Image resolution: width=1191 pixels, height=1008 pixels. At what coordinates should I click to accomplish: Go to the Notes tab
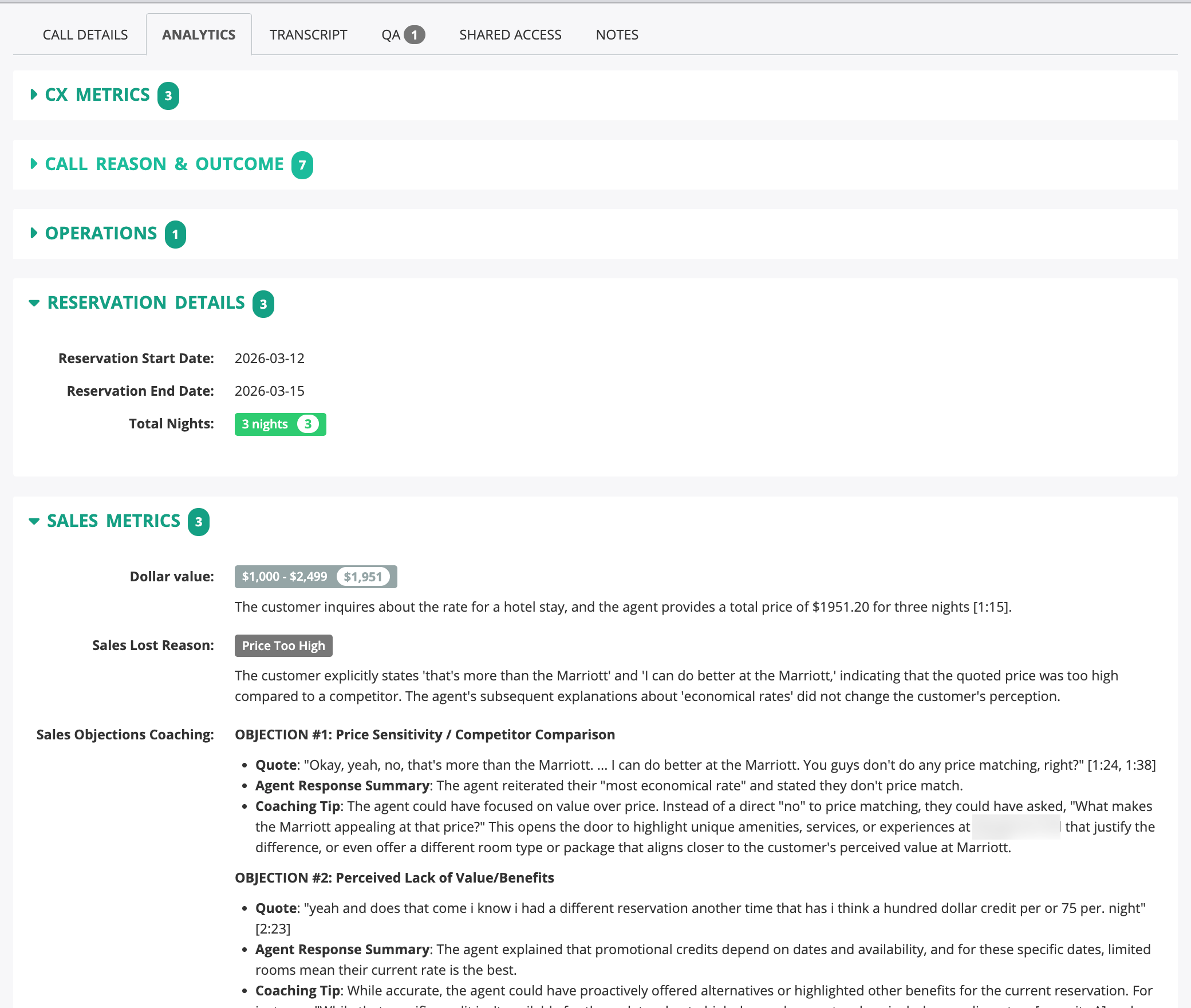coord(617,35)
